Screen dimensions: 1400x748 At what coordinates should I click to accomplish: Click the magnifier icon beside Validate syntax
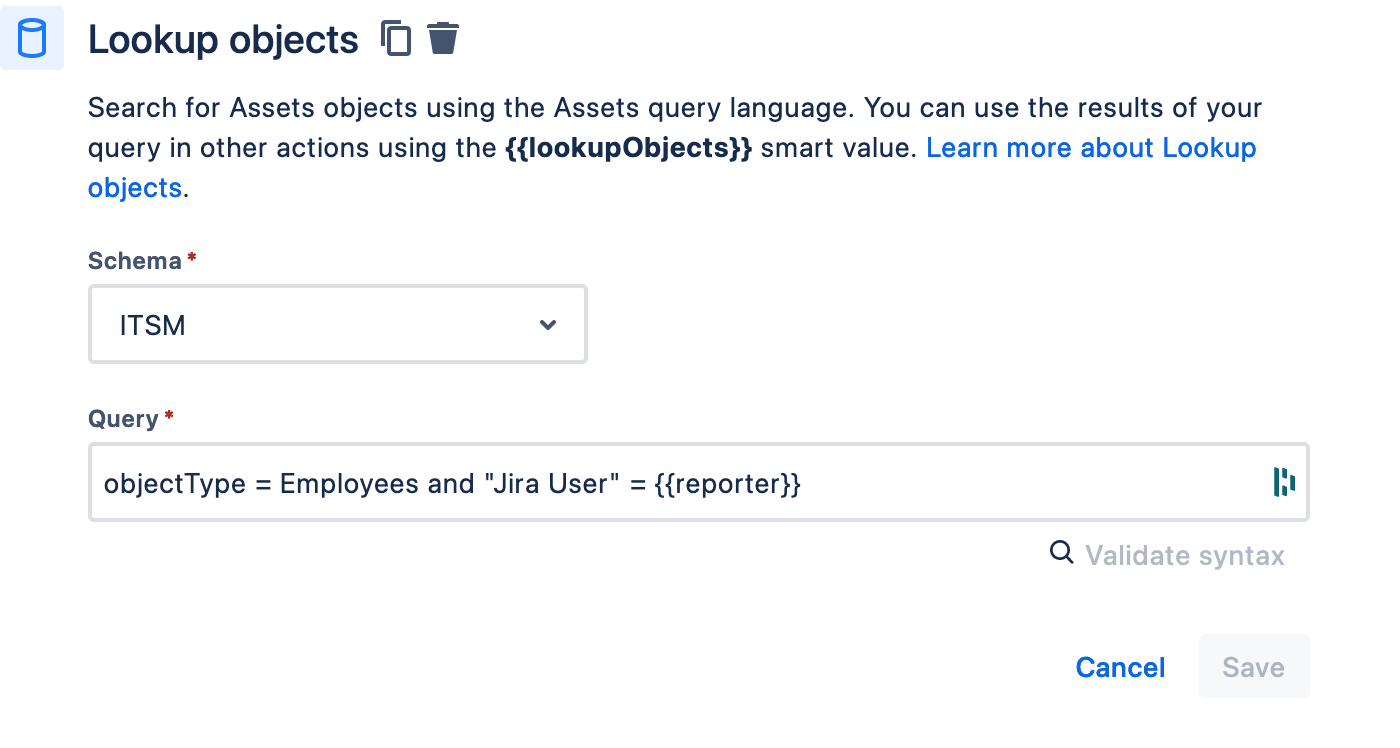point(1061,553)
